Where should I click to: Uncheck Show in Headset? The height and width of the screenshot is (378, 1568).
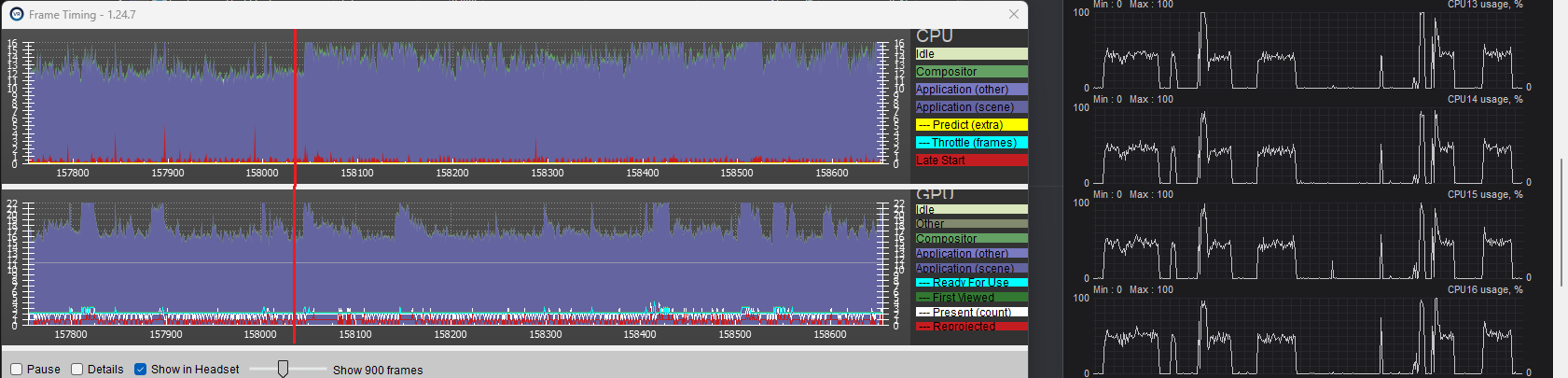point(140,370)
